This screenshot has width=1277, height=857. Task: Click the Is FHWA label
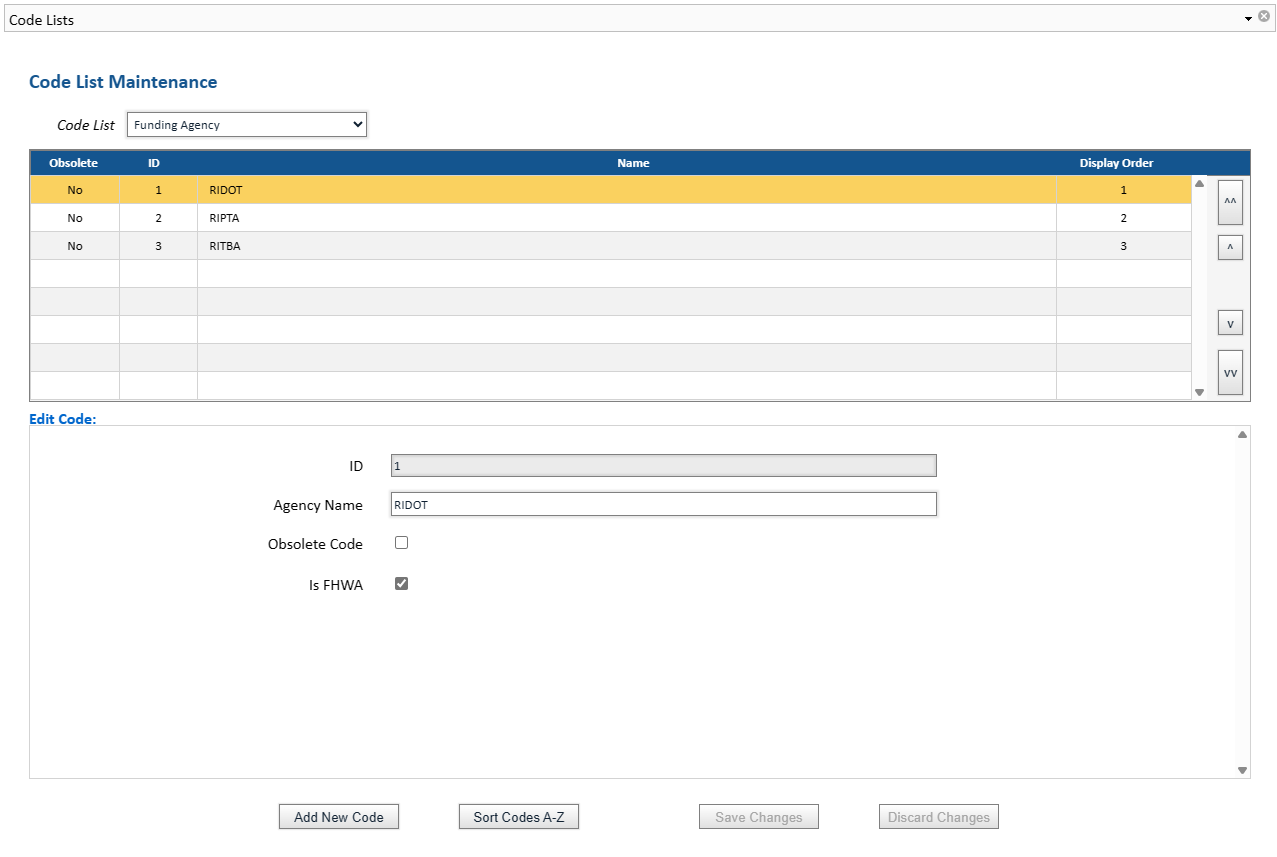click(336, 585)
